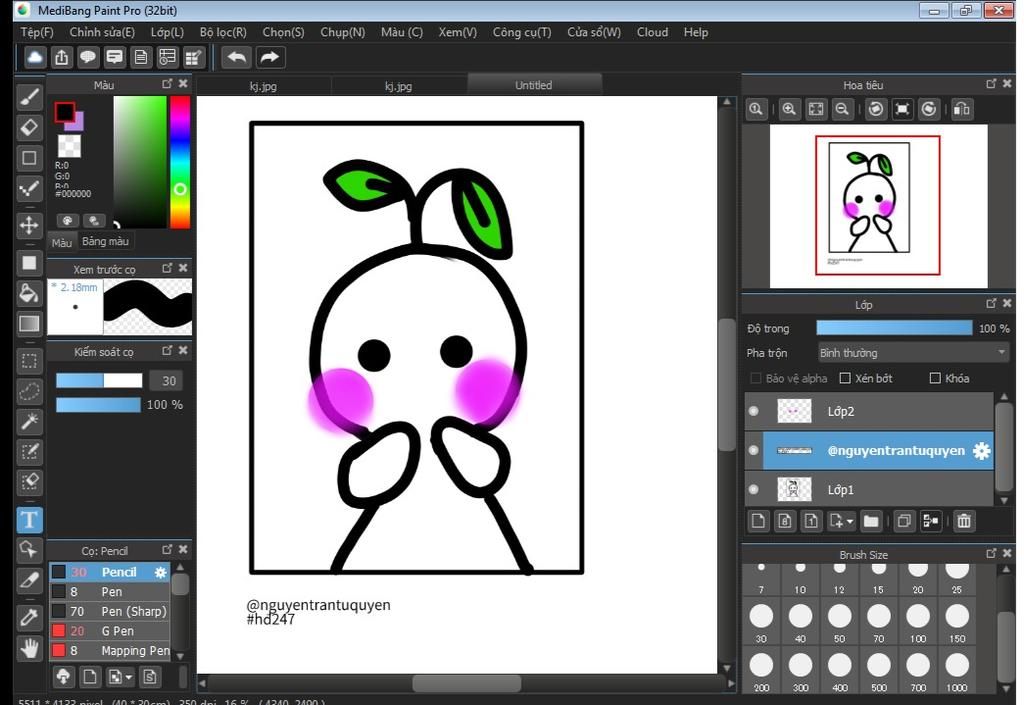Select the Gradient tool
The width and height of the screenshot is (1024, 705).
[x=29, y=324]
